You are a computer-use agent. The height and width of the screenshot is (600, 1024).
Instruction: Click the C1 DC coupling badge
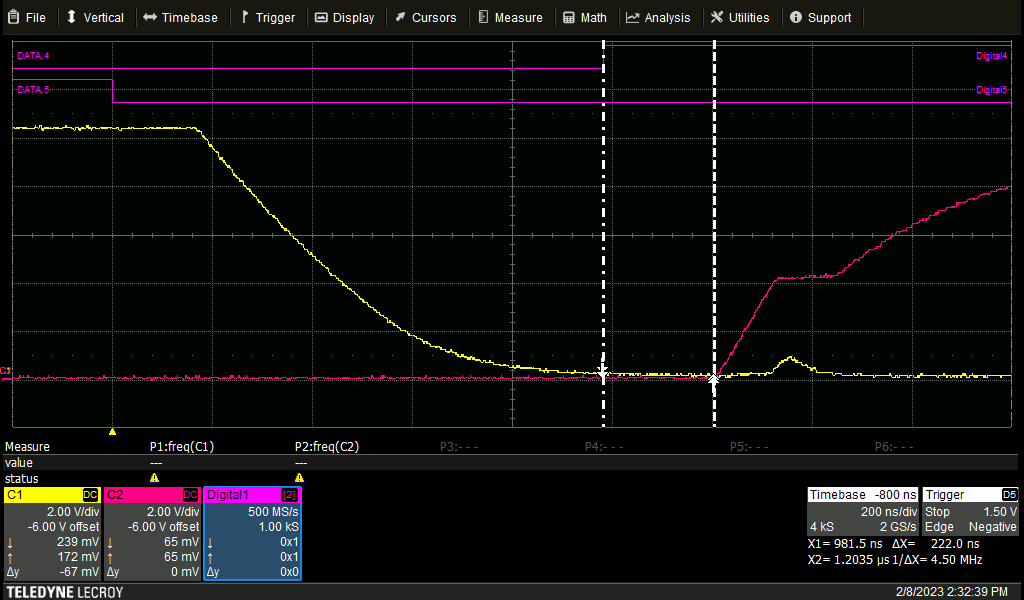coord(90,495)
